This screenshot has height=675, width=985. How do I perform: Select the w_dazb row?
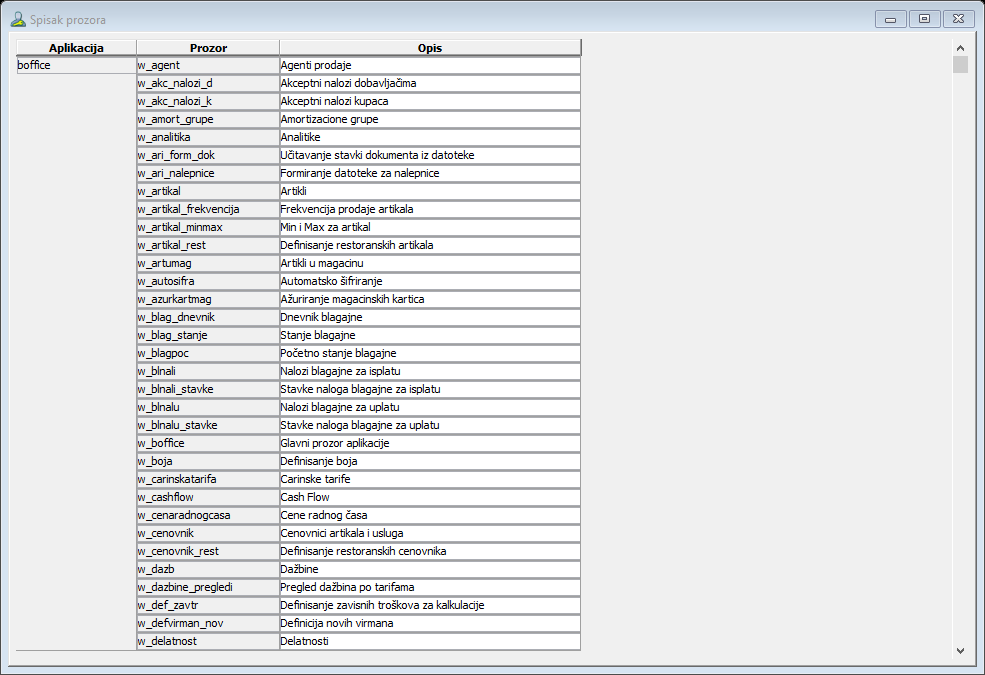[x=208, y=570]
